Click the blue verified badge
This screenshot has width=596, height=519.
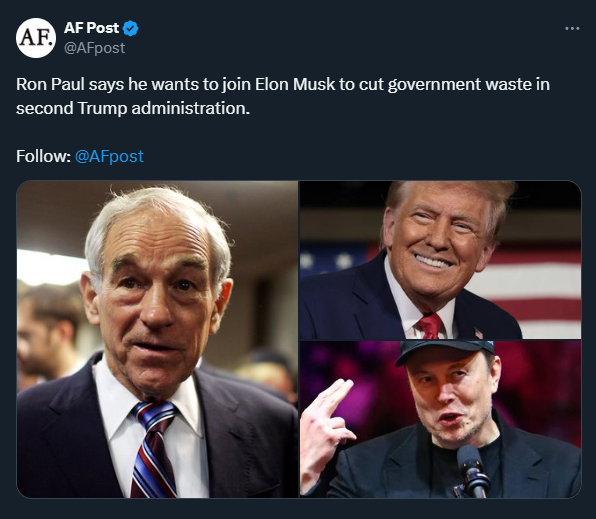(x=130, y=29)
